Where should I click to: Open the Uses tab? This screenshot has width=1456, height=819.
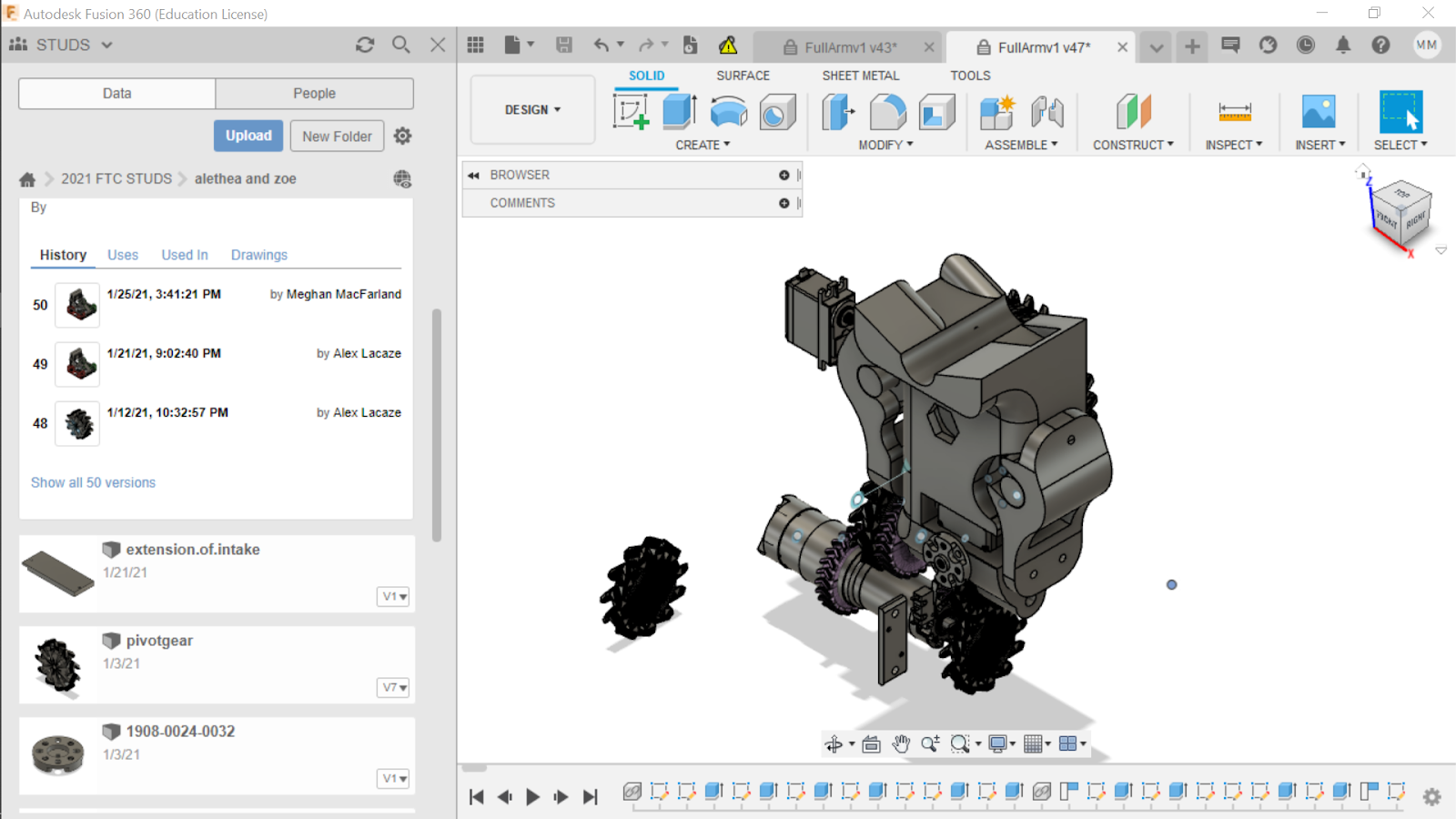(123, 255)
